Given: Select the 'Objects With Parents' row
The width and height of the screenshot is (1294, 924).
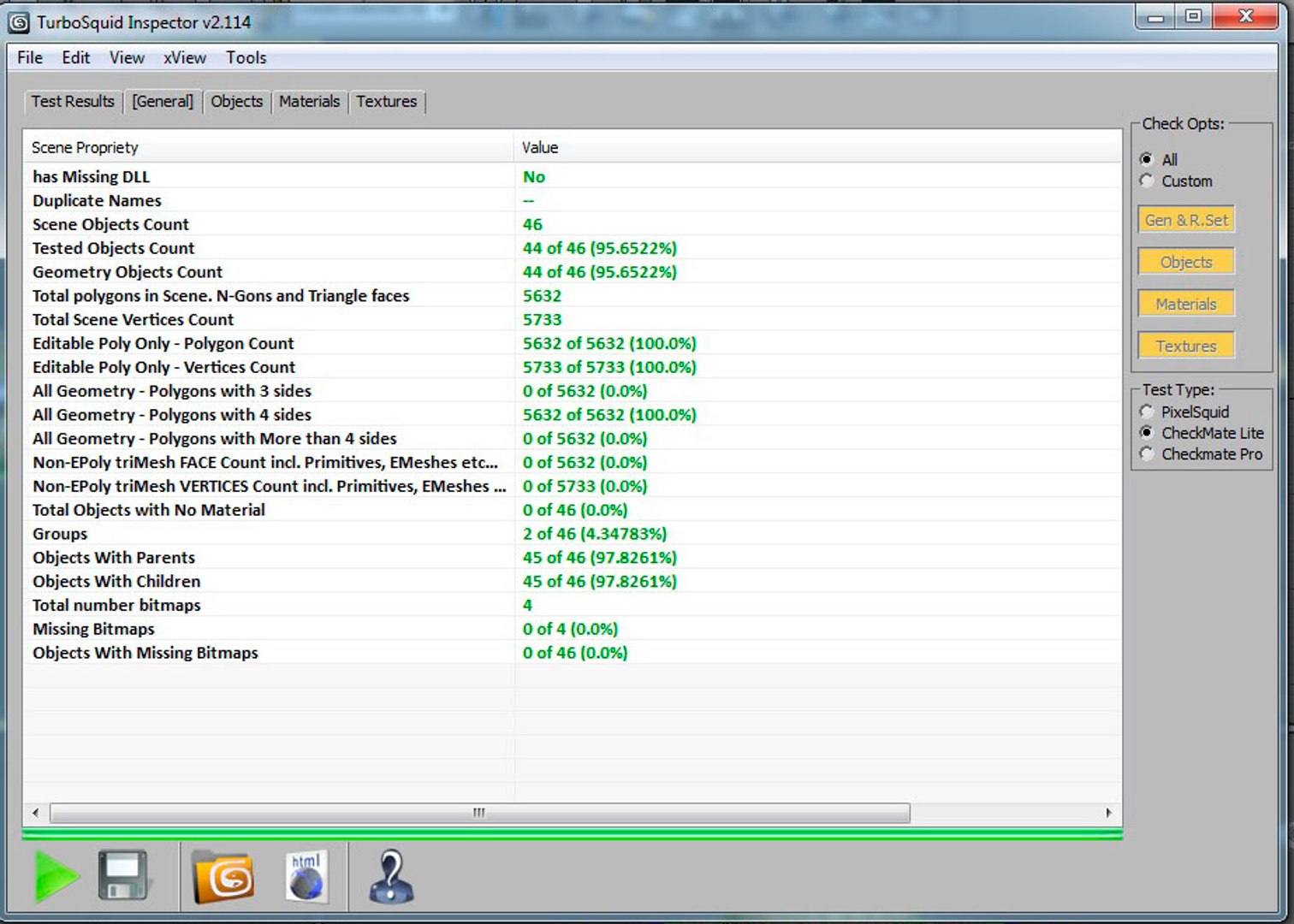Looking at the screenshot, I should point(573,558).
